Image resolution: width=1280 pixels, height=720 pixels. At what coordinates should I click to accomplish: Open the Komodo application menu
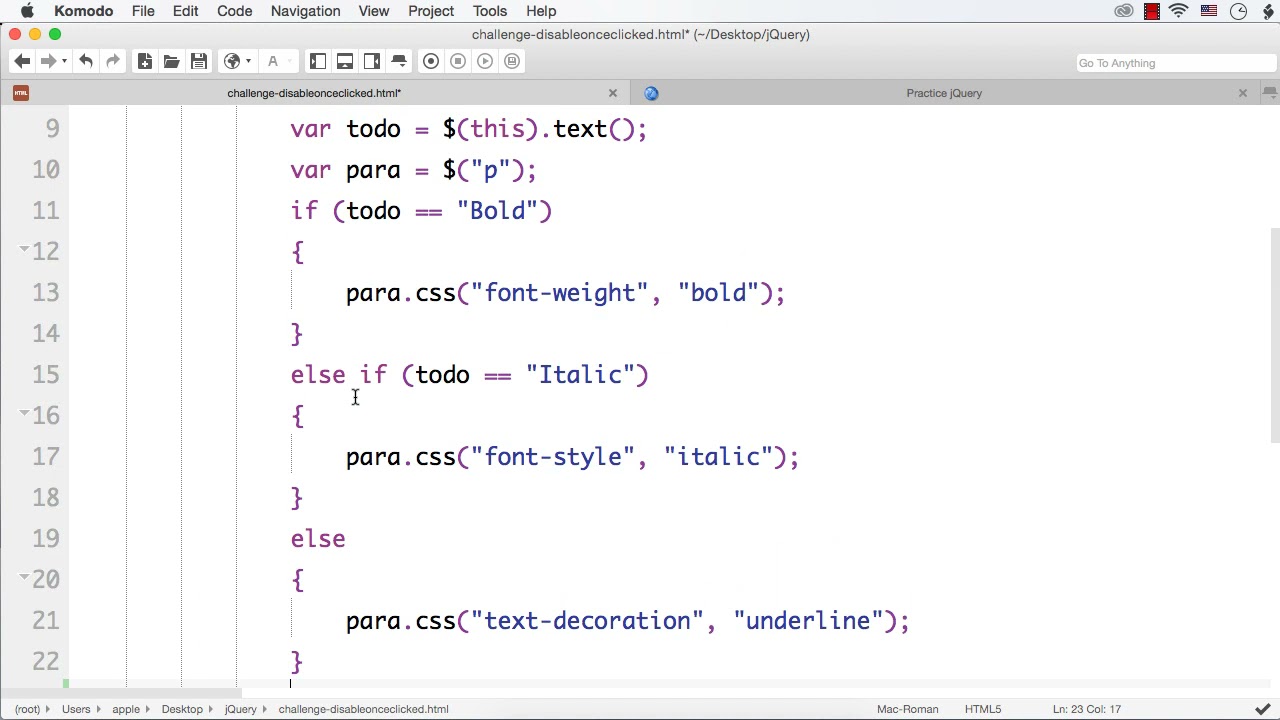(83, 11)
